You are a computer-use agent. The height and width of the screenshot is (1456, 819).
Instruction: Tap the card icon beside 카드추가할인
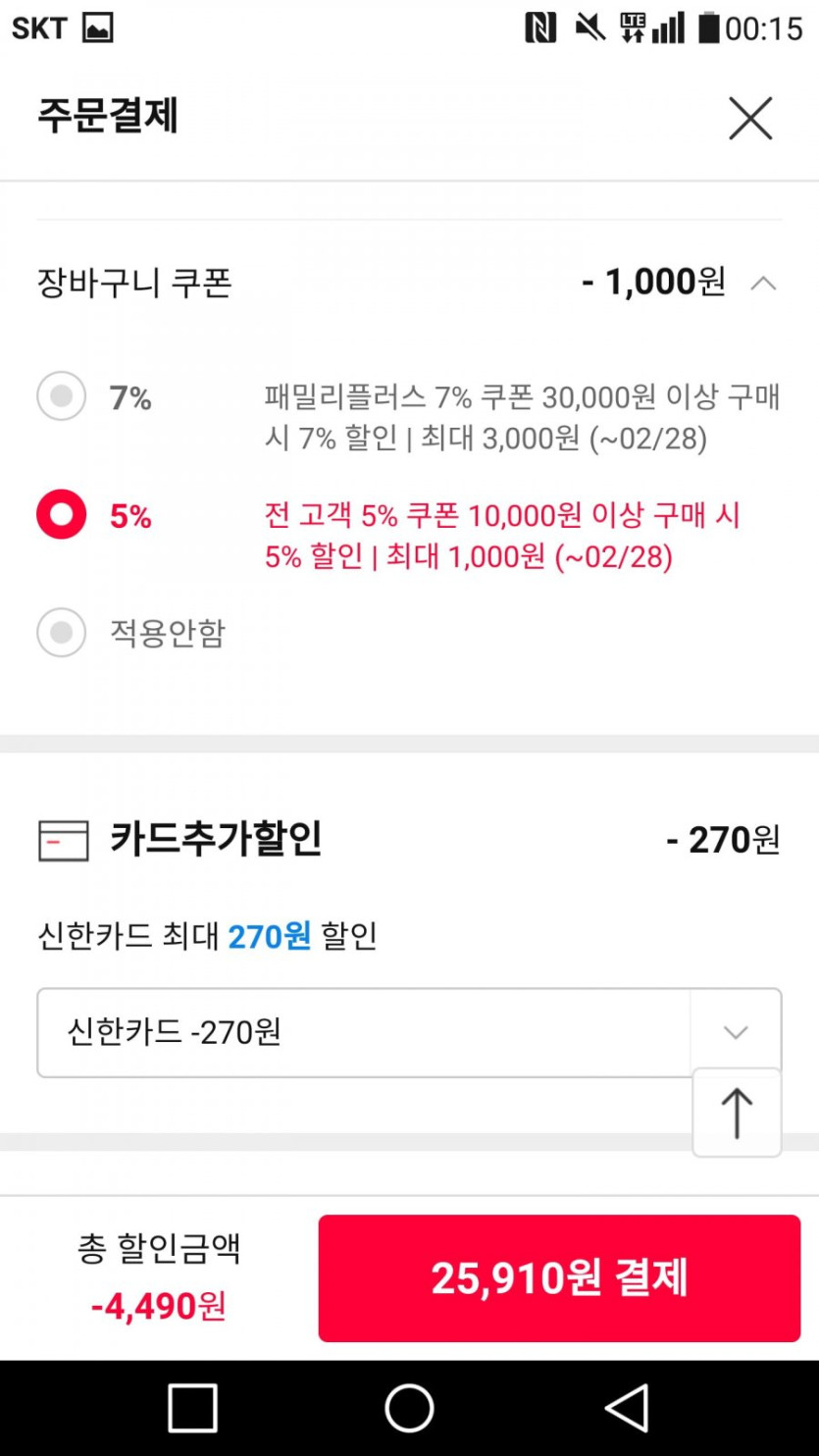64,841
